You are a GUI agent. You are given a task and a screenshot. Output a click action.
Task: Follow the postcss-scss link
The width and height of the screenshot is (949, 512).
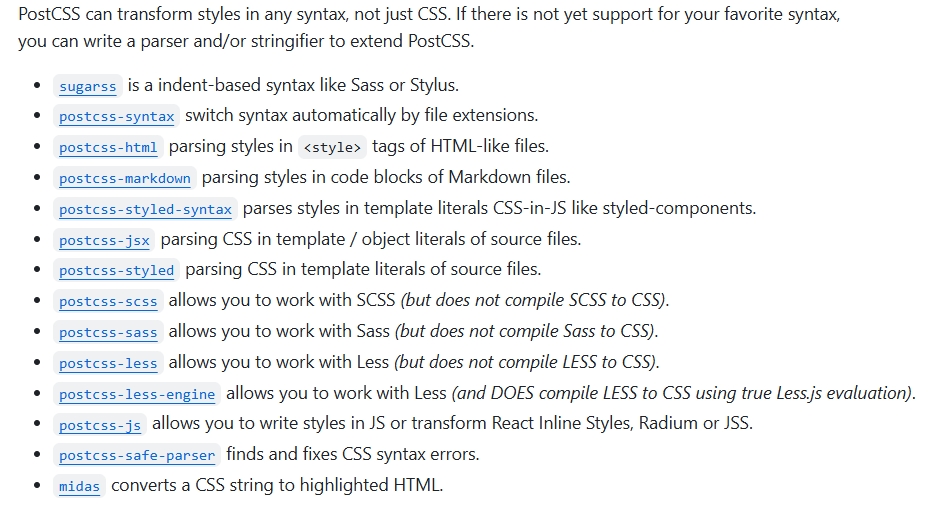[x=108, y=301]
